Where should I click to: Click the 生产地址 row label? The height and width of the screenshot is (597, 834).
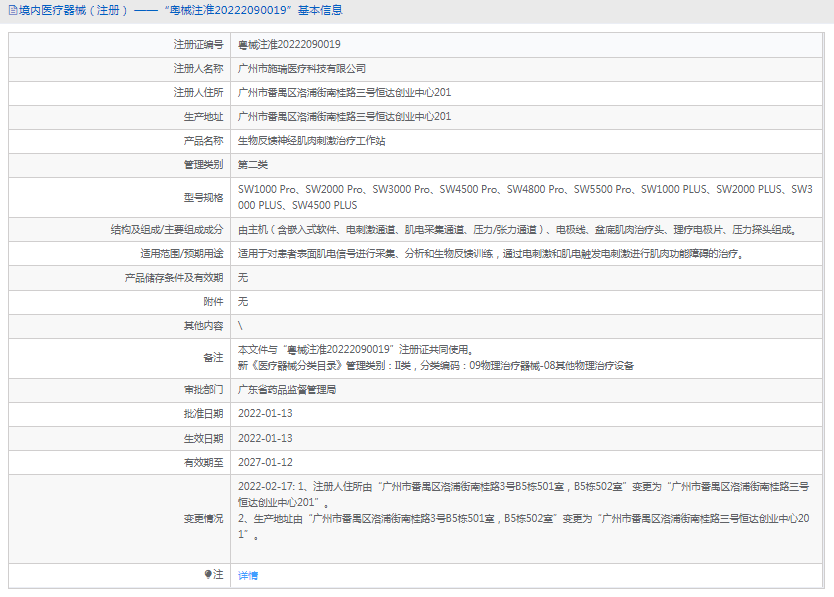pos(204,117)
